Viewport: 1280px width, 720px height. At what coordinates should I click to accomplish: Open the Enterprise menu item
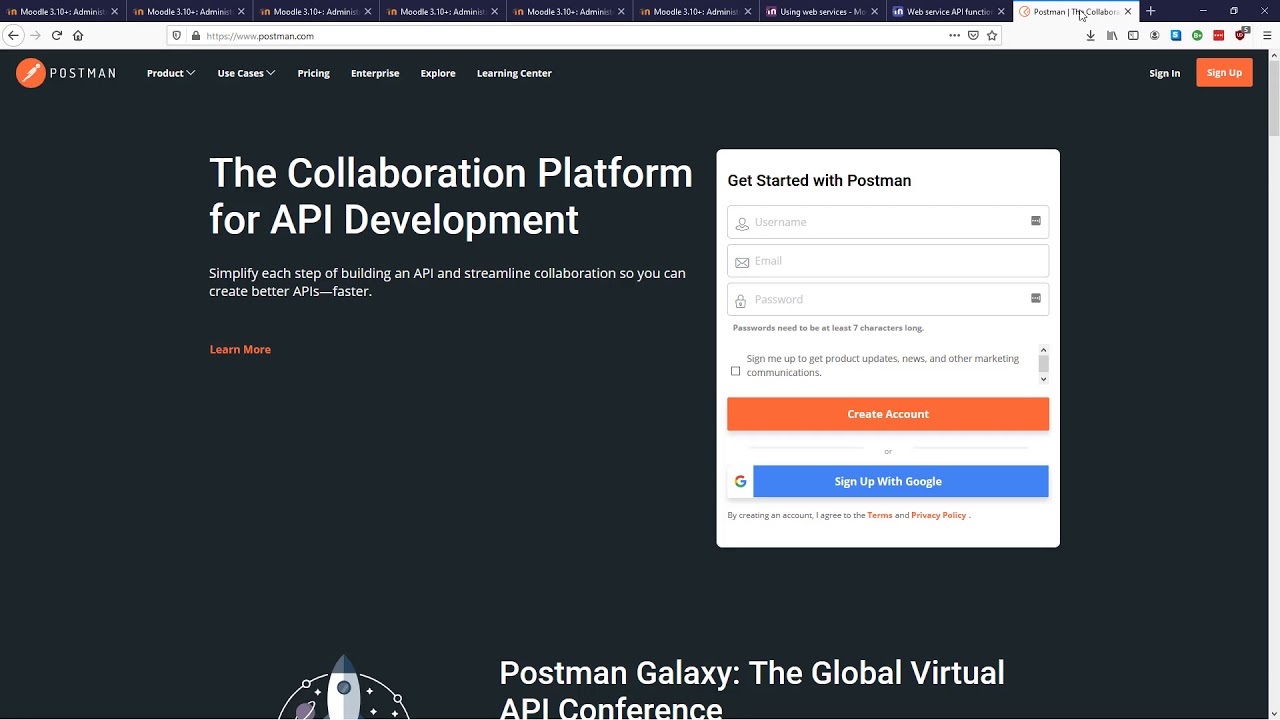click(x=375, y=73)
